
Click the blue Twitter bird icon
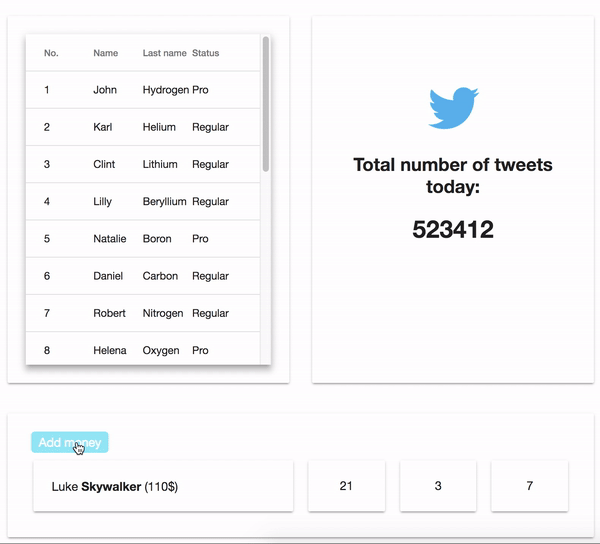[453, 108]
